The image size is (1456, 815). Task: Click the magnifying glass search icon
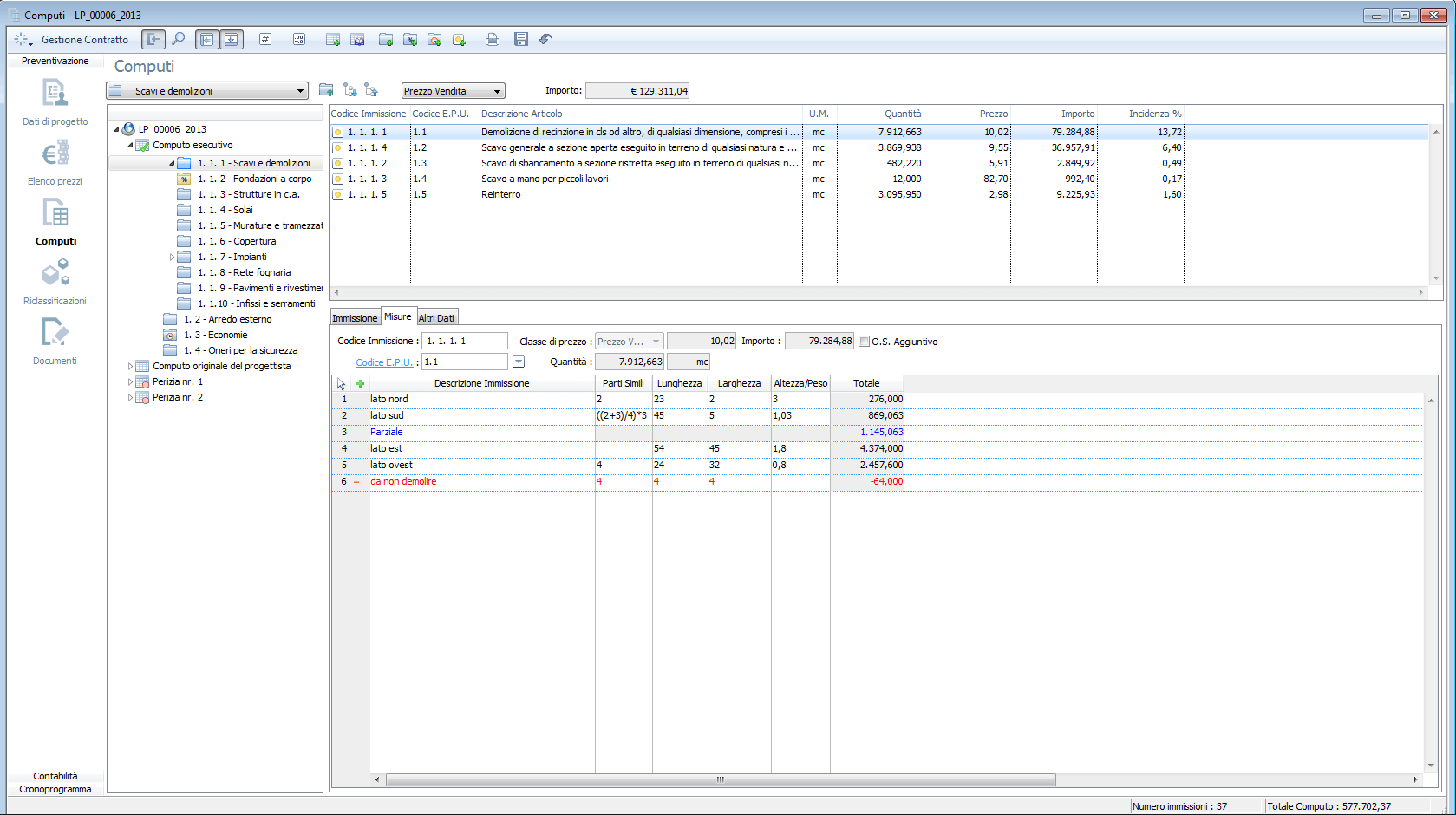tap(179, 40)
